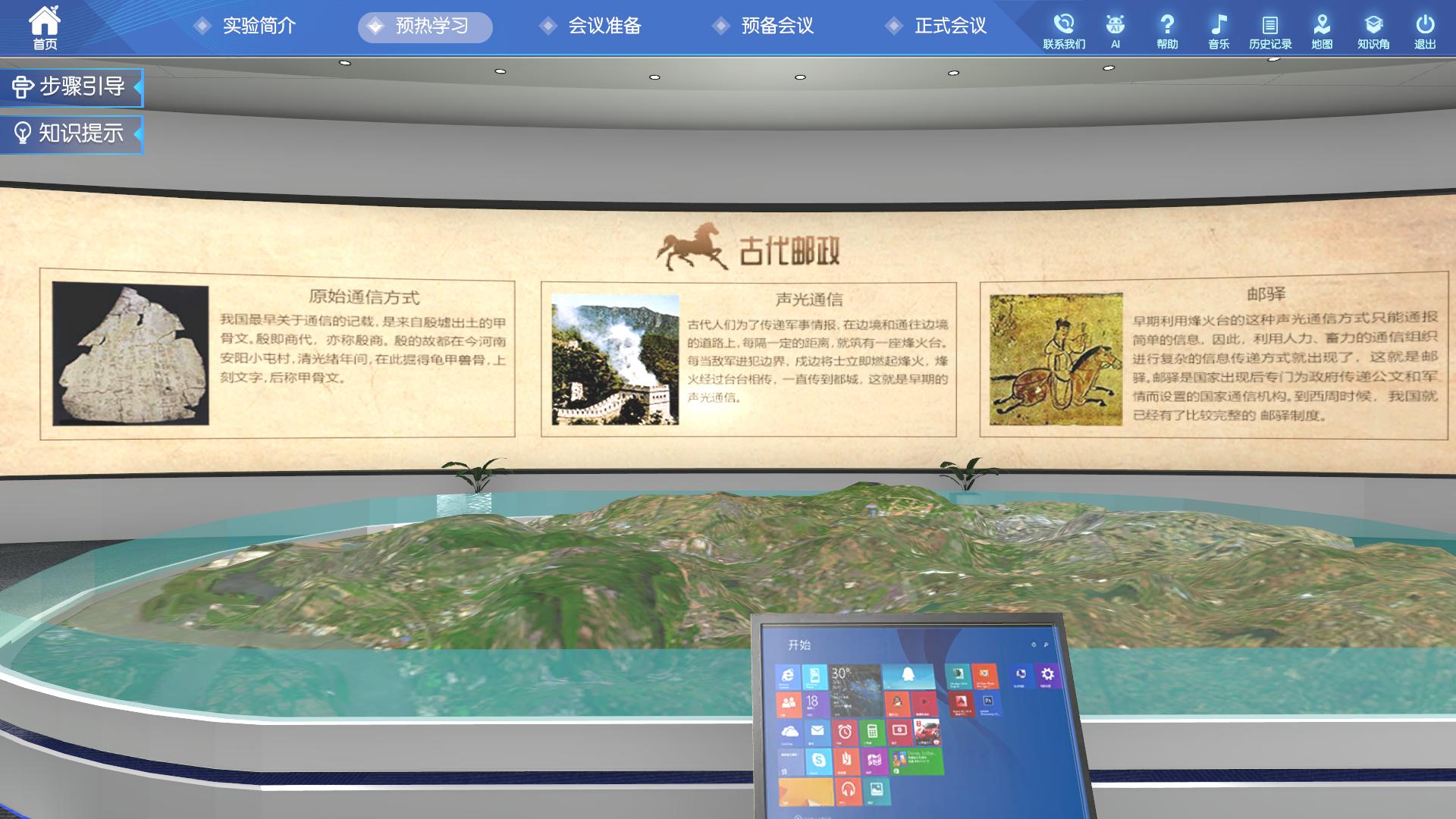Open the 帮助 help question mark
This screenshot has height=819, width=1456.
(1167, 30)
